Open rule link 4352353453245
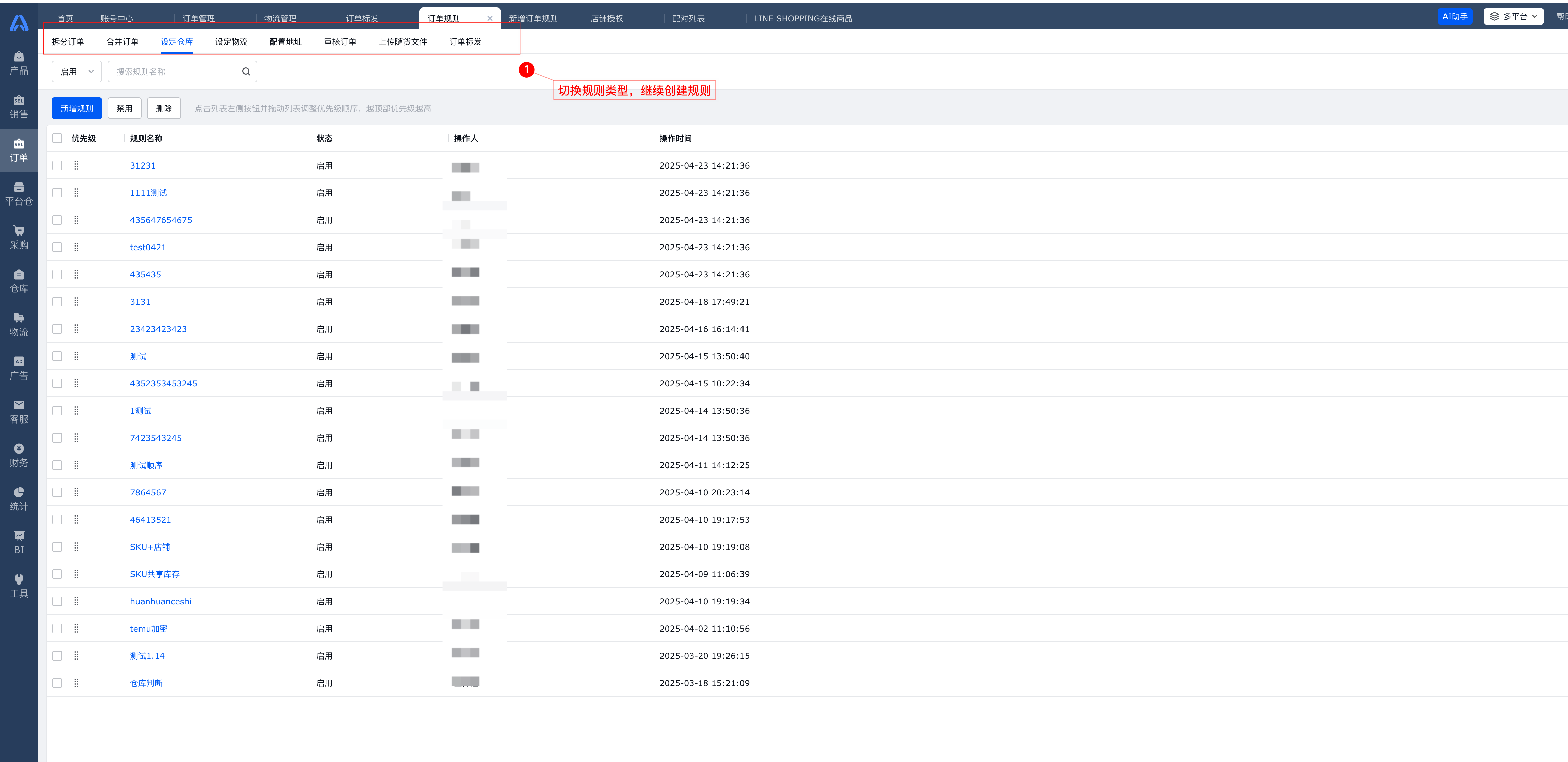The height and width of the screenshot is (762, 1568). coord(163,384)
